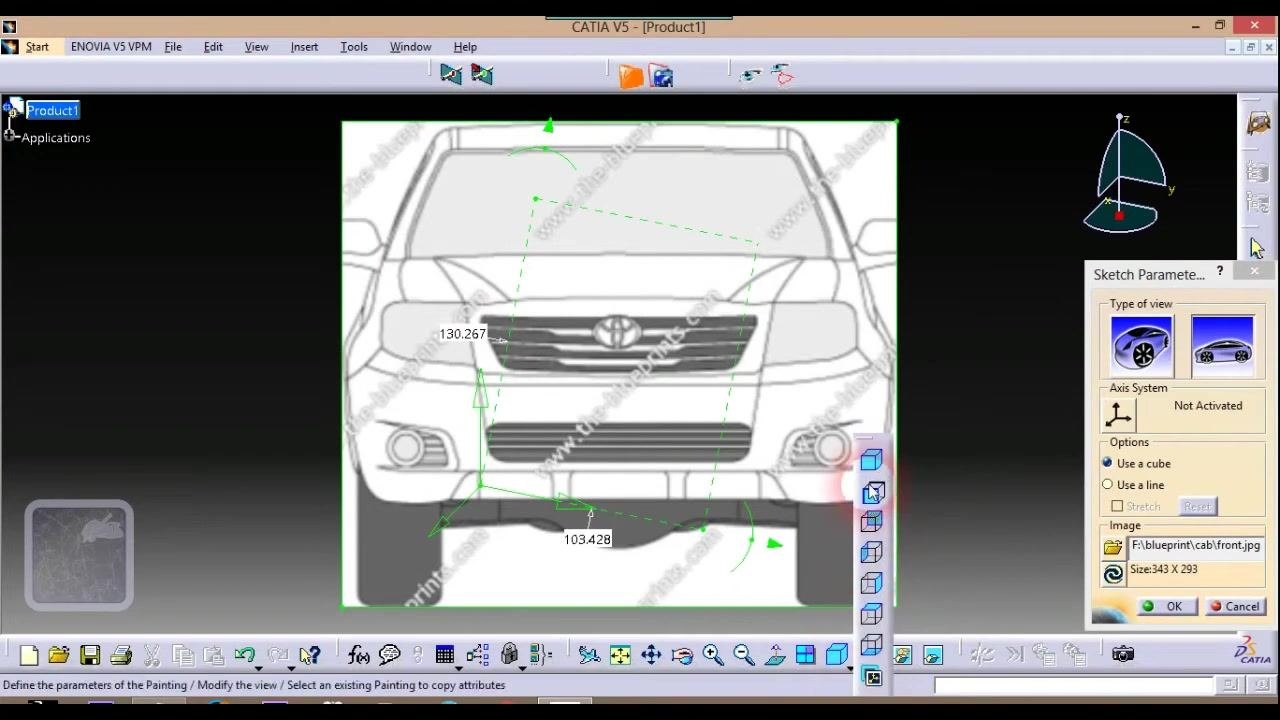Open the File menu
The height and width of the screenshot is (720, 1280).
click(x=173, y=47)
